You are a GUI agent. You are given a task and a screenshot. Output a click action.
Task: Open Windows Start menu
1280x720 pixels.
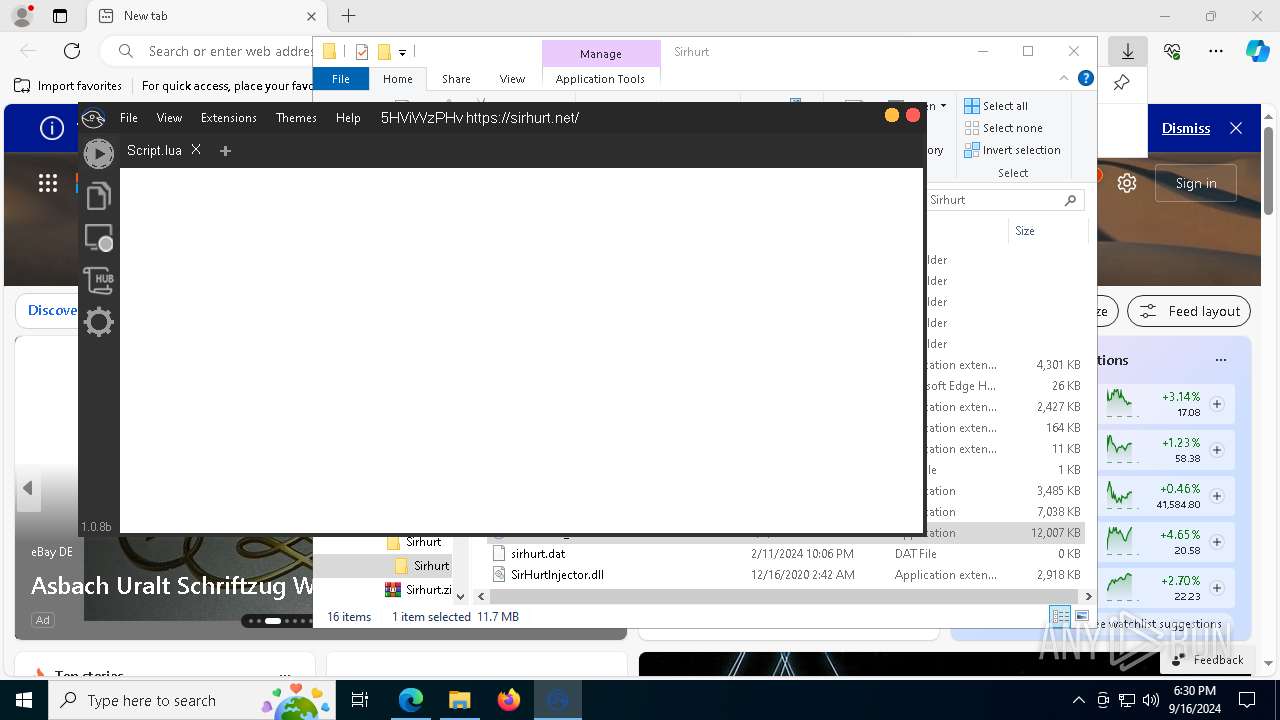point(24,700)
